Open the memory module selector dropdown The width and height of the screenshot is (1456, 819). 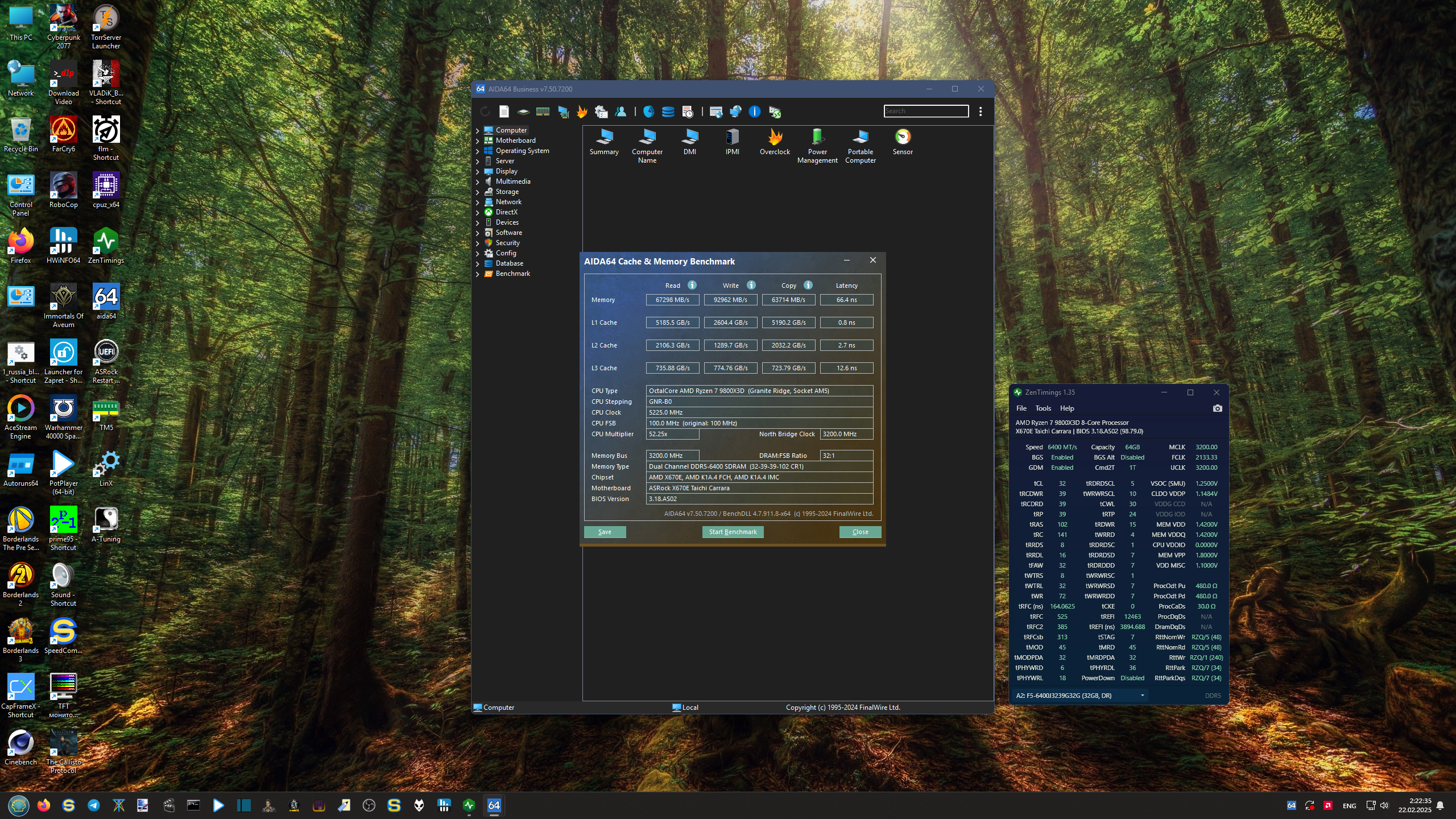point(1142,696)
